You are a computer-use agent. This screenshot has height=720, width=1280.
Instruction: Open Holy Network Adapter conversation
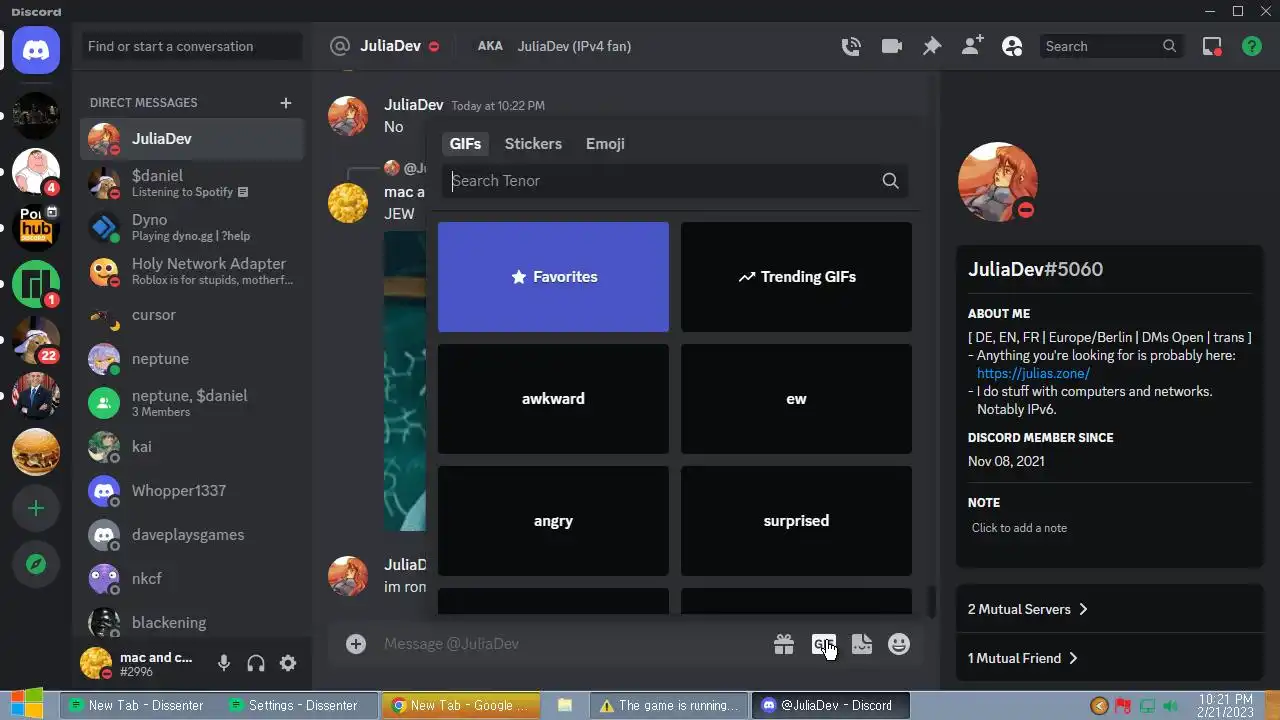click(192, 271)
